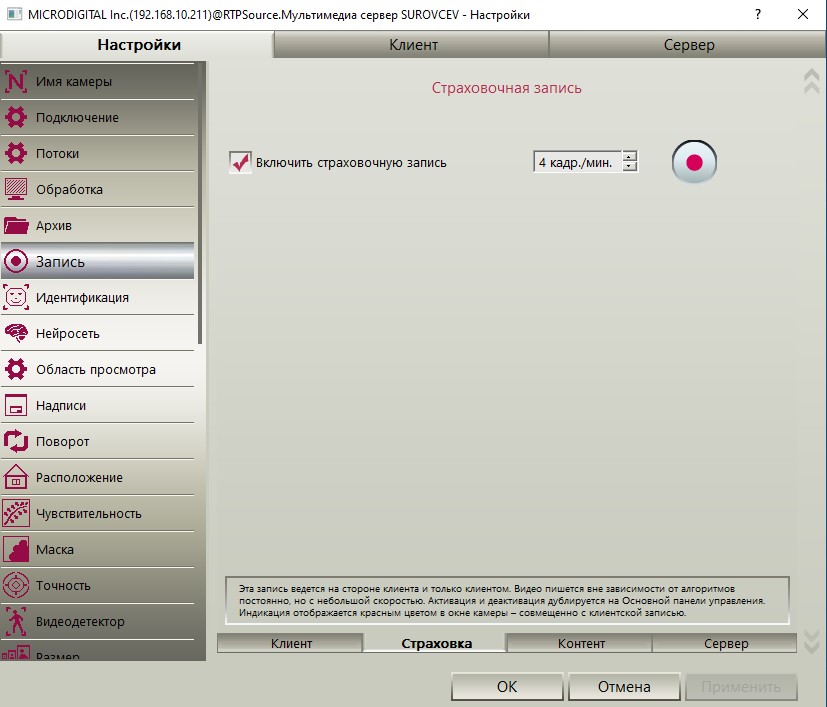The image size is (827, 707).
Task: Click the 4 кадр./мин. value field
Action: 578,162
